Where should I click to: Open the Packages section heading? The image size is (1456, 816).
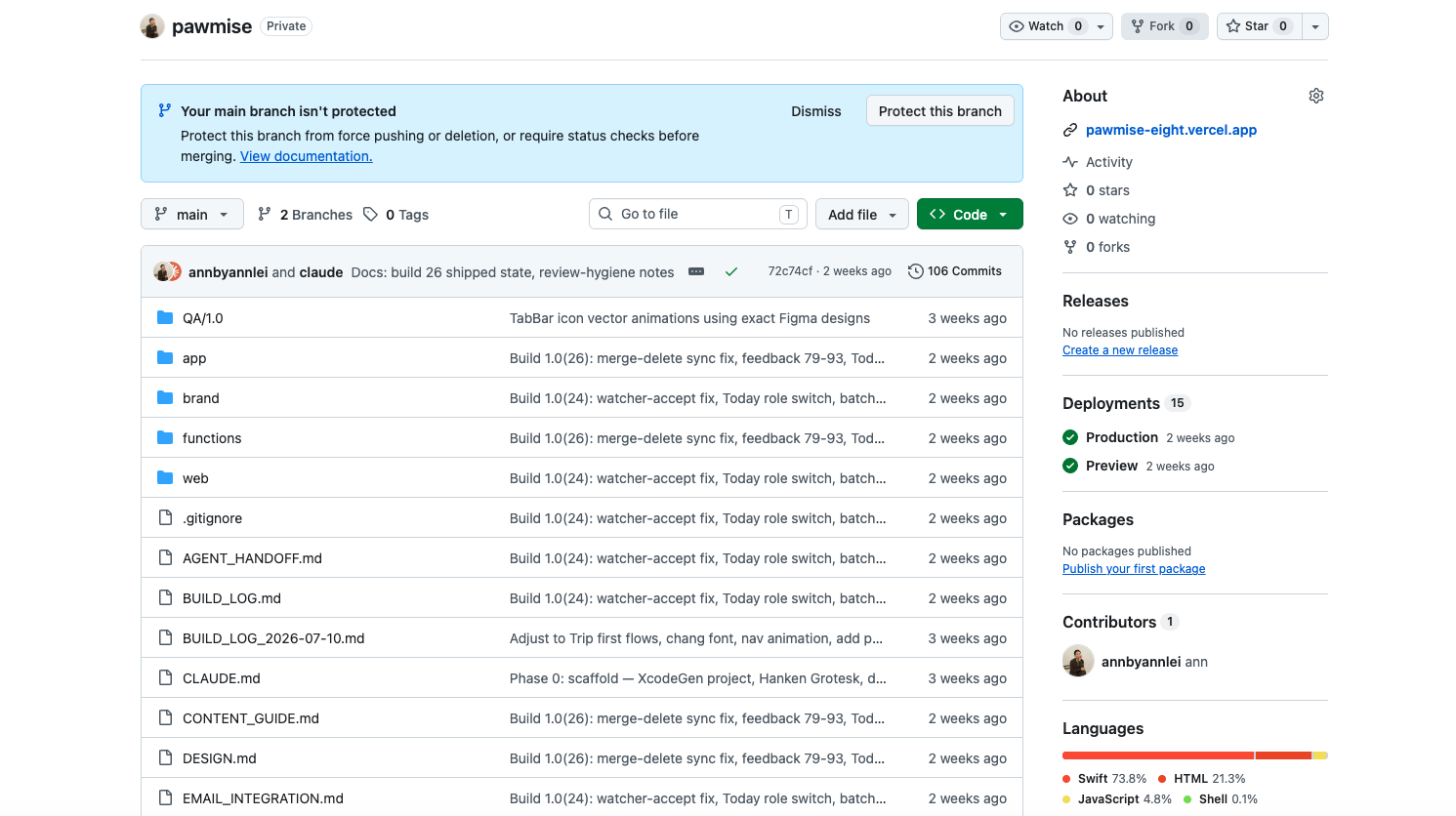1098,520
